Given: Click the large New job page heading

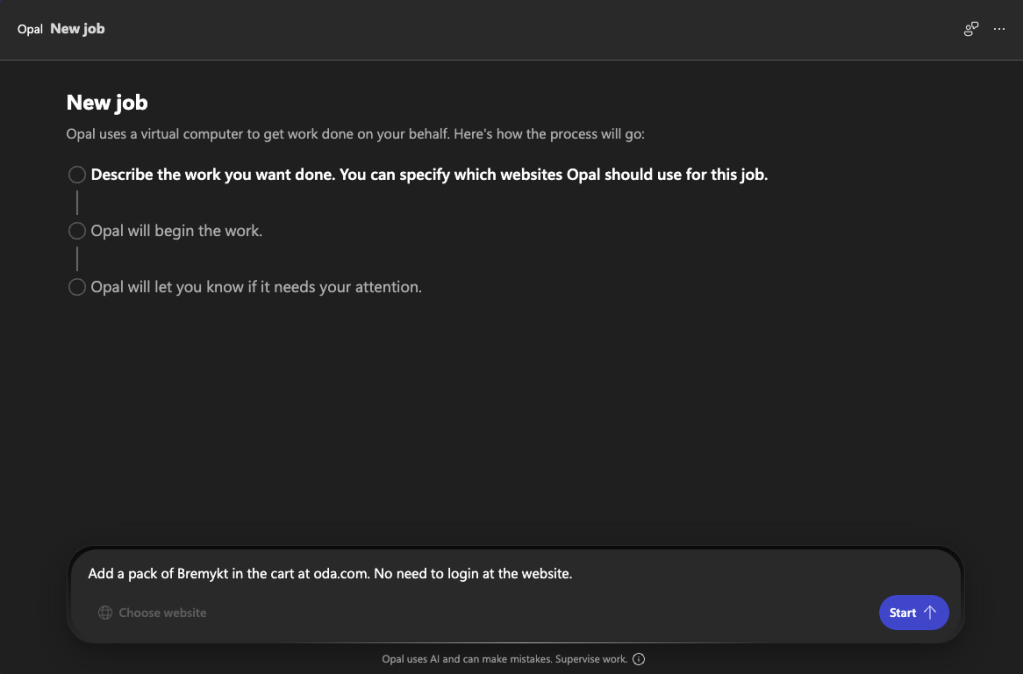Looking at the screenshot, I should coord(107,102).
